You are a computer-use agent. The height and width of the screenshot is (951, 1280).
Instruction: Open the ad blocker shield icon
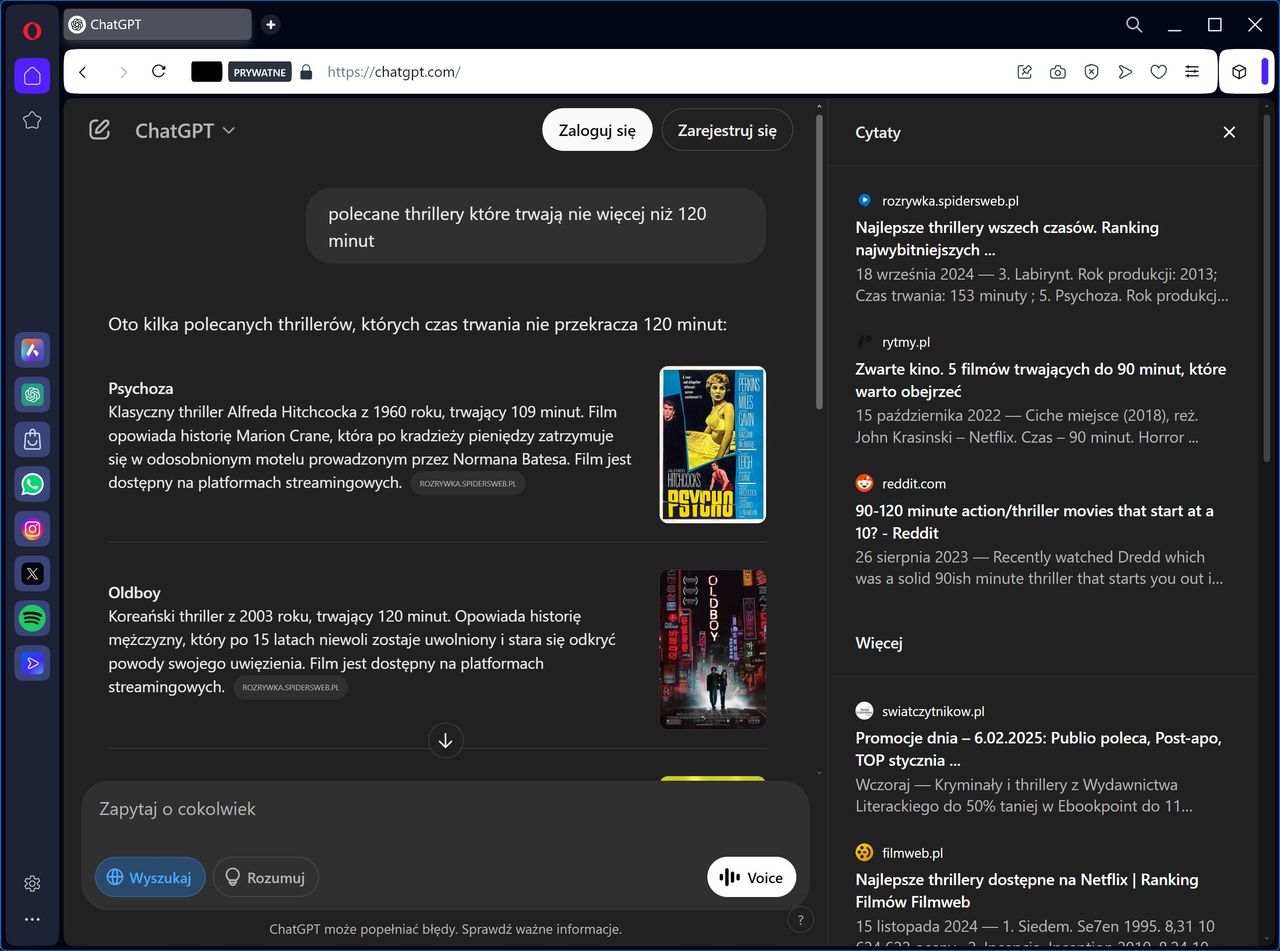1091,72
